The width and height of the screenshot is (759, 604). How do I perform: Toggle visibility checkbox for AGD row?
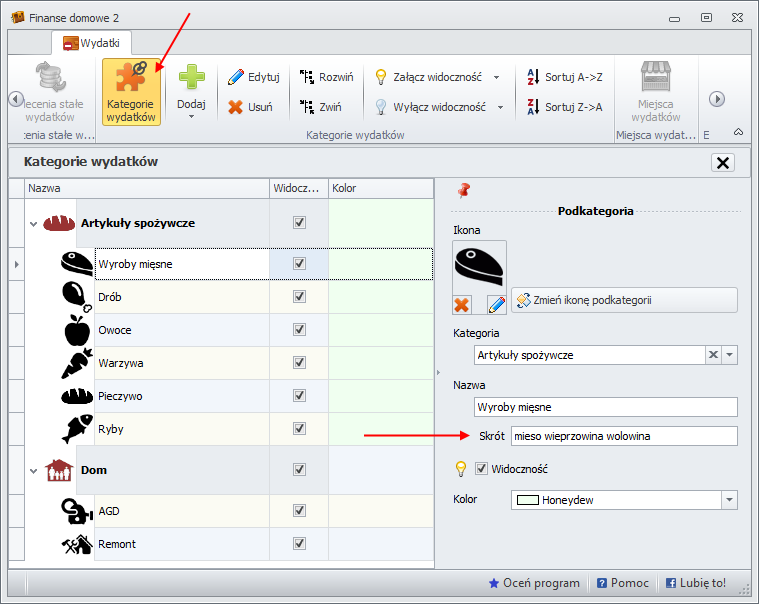[x=299, y=511]
